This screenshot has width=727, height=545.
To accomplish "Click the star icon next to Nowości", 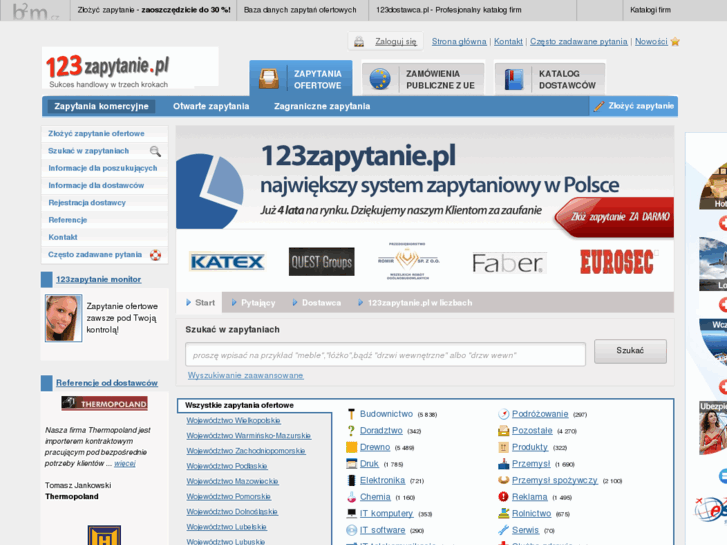I will [675, 42].
